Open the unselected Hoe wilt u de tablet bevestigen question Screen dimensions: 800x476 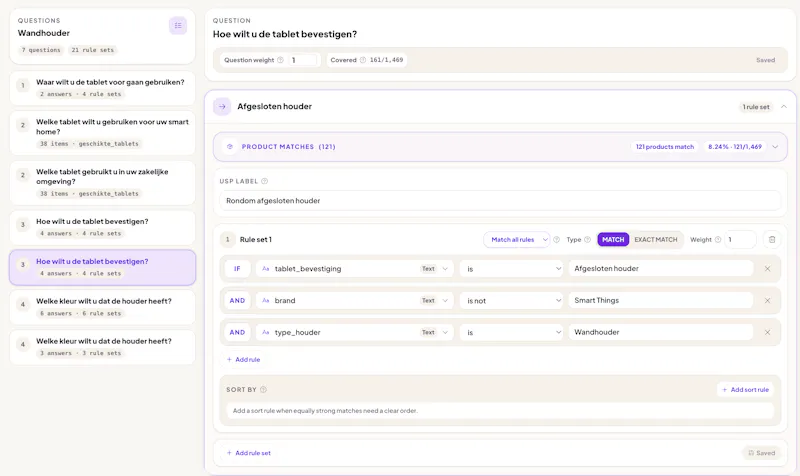103,228
